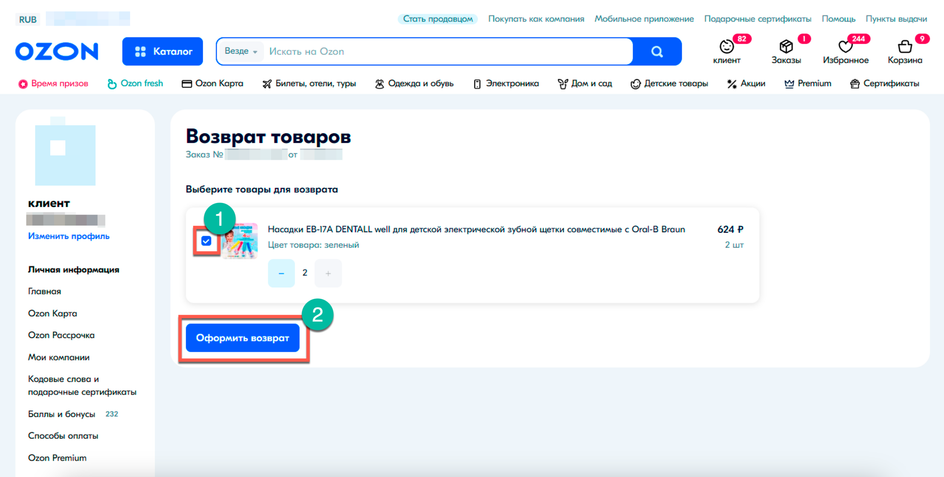Image resolution: width=944 pixels, height=477 pixels.
Task: Open the Каталог menu button
Action: pyautogui.click(x=163, y=51)
